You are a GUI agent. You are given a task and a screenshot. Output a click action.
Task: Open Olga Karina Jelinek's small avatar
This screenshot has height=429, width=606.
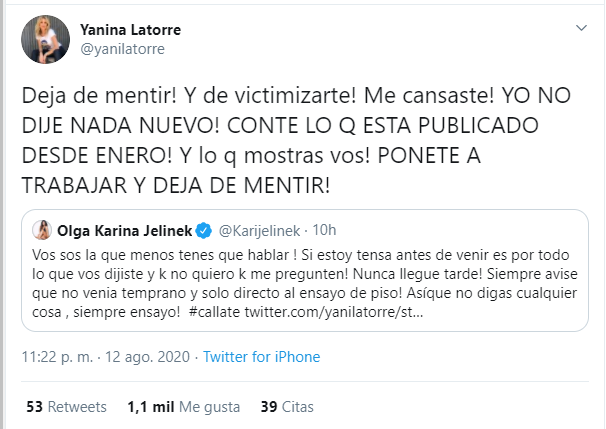tap(42, 231)
